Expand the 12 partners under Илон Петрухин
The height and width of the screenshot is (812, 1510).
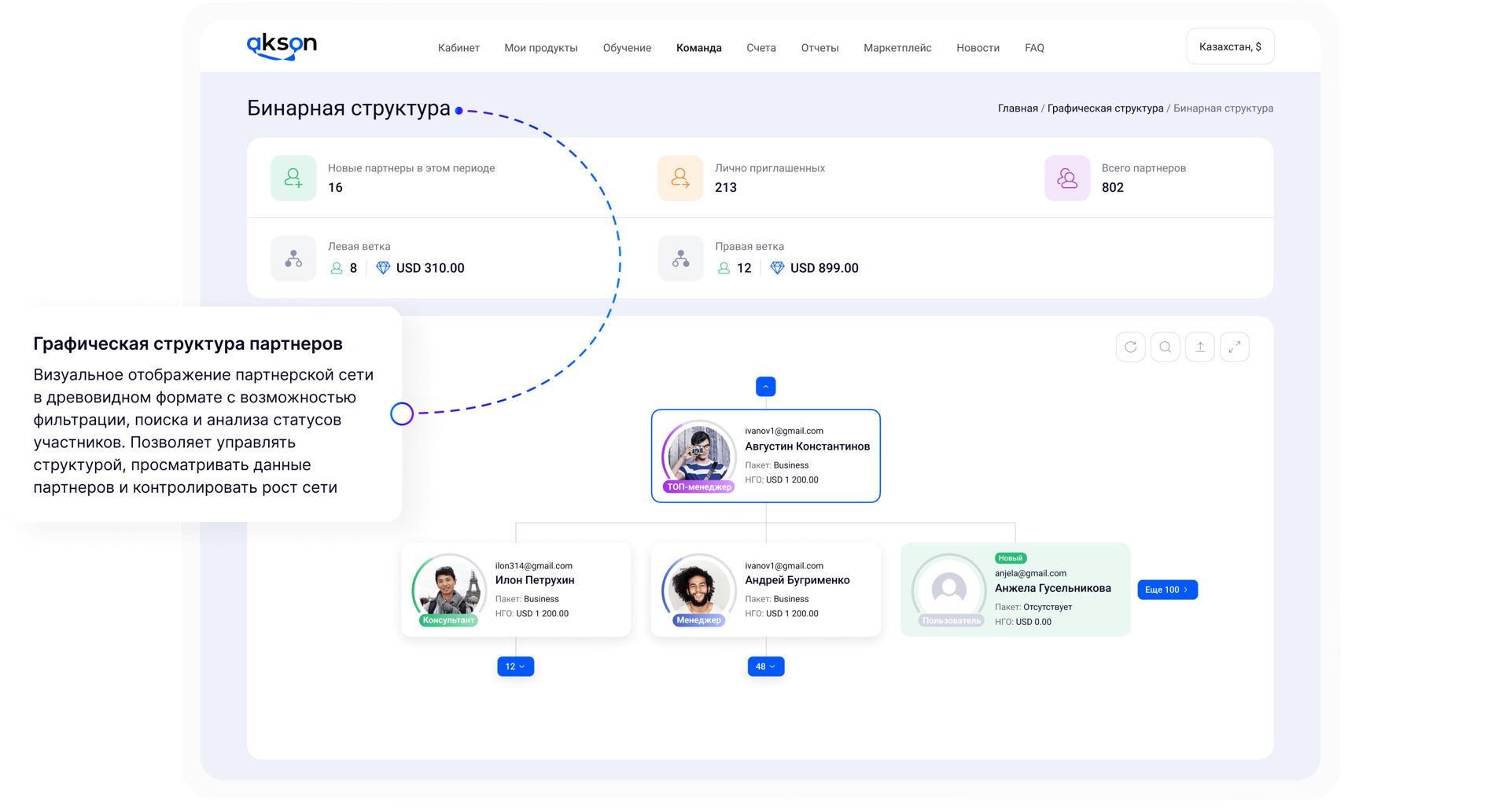[x=515, y=667]
